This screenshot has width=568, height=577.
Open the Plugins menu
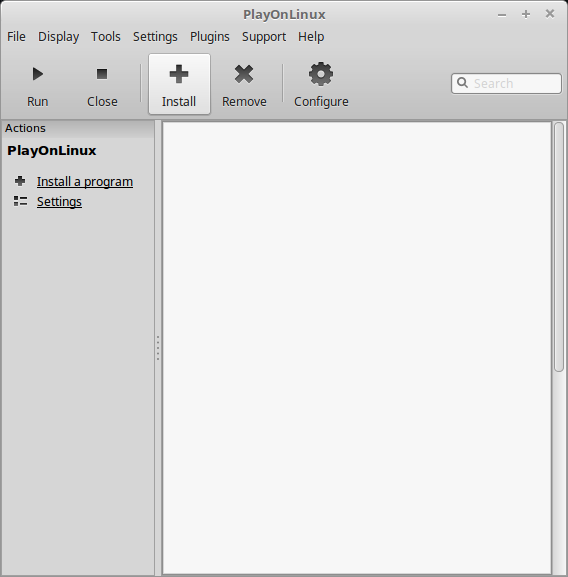(x=210, y=36)
